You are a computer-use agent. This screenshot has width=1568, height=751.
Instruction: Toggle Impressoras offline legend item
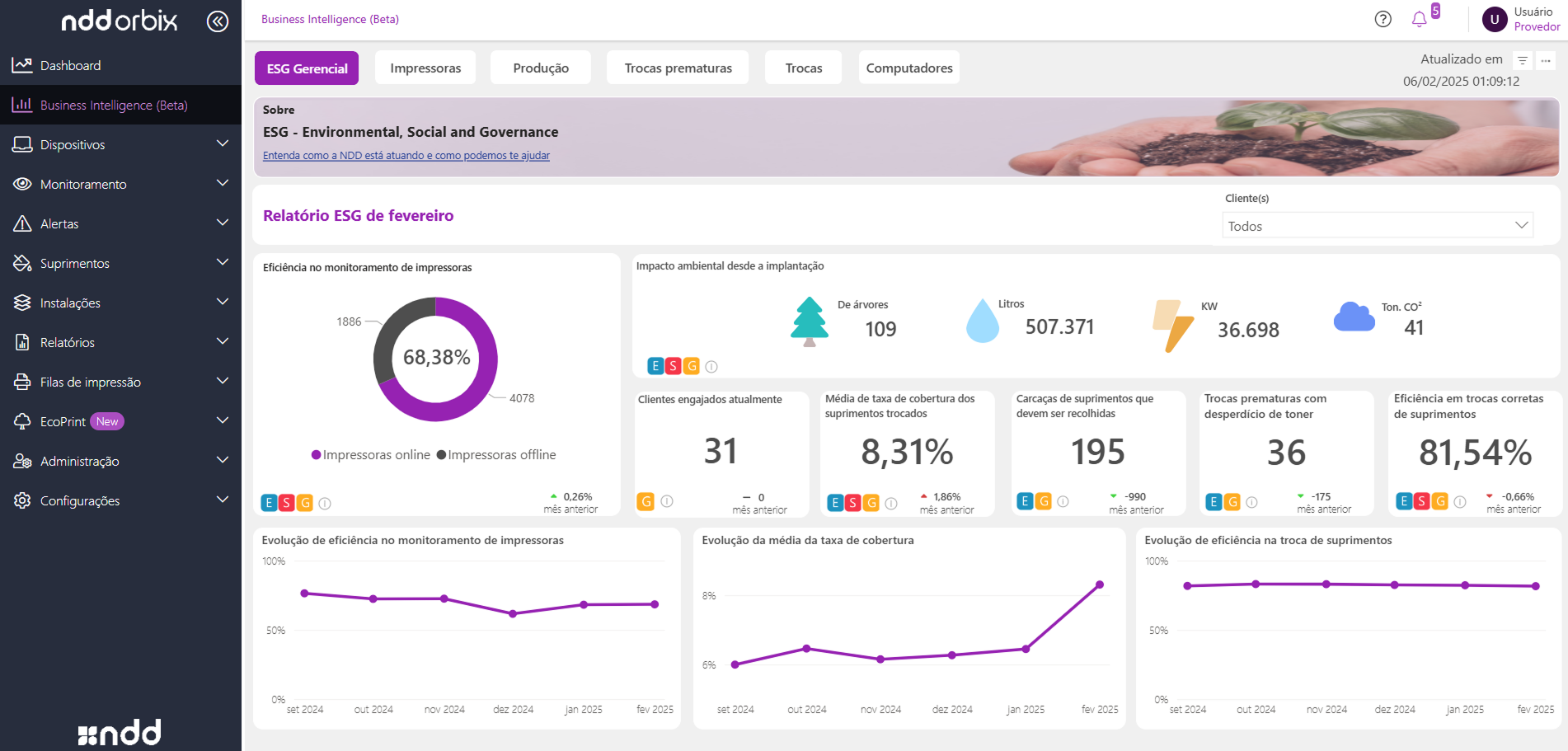(496, 455)
